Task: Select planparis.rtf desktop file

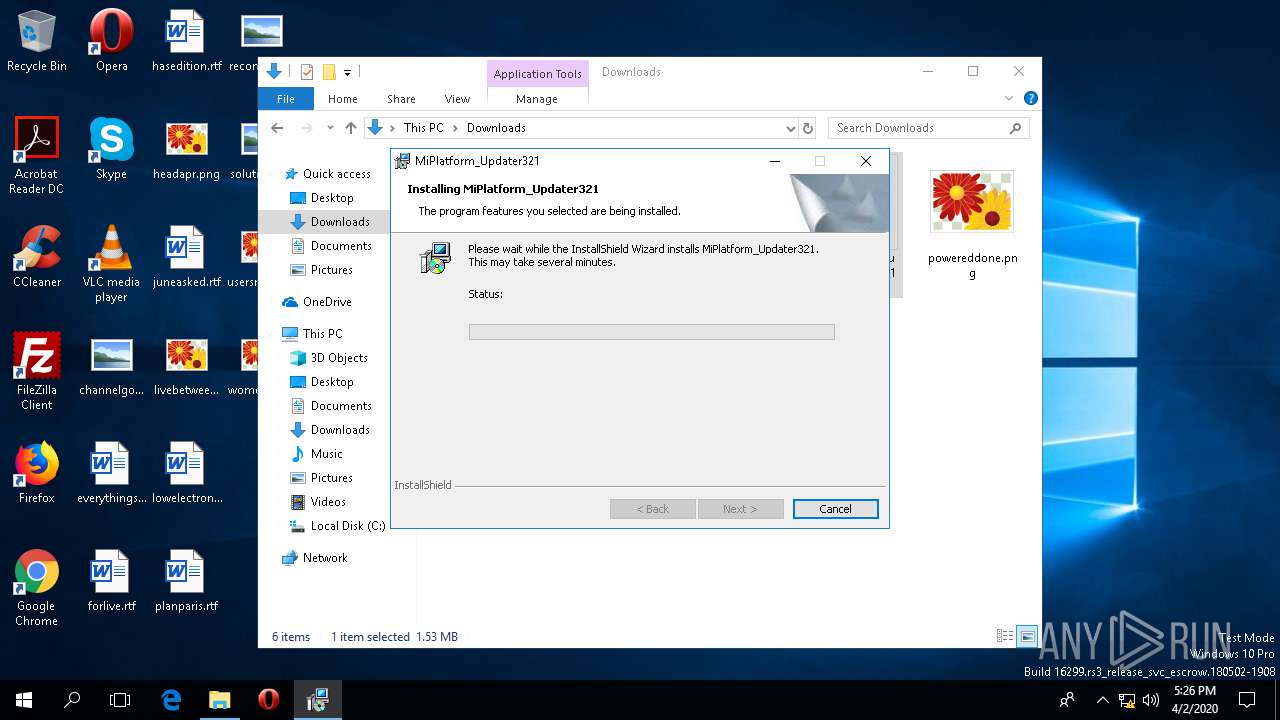Action: click(186, 580)
